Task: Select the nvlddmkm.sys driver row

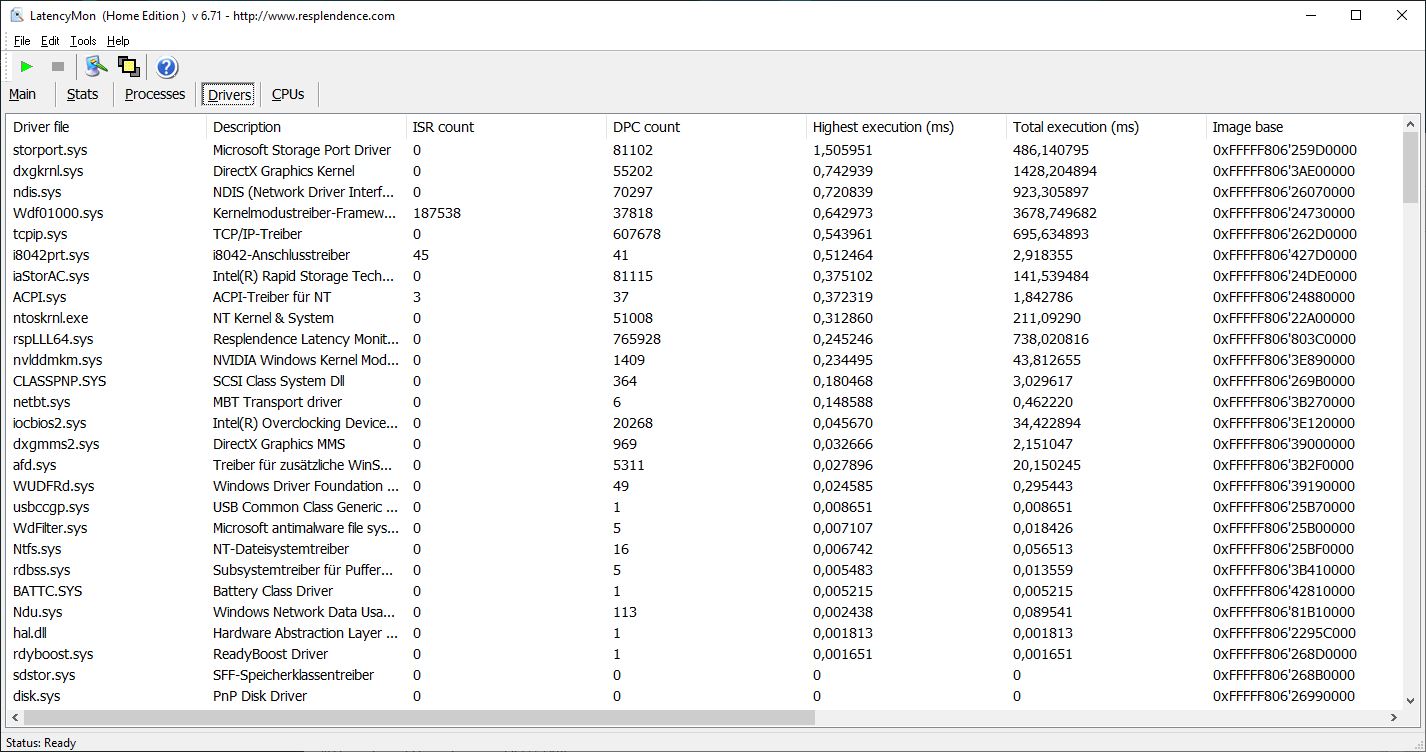Action: [x=704, y=360]
